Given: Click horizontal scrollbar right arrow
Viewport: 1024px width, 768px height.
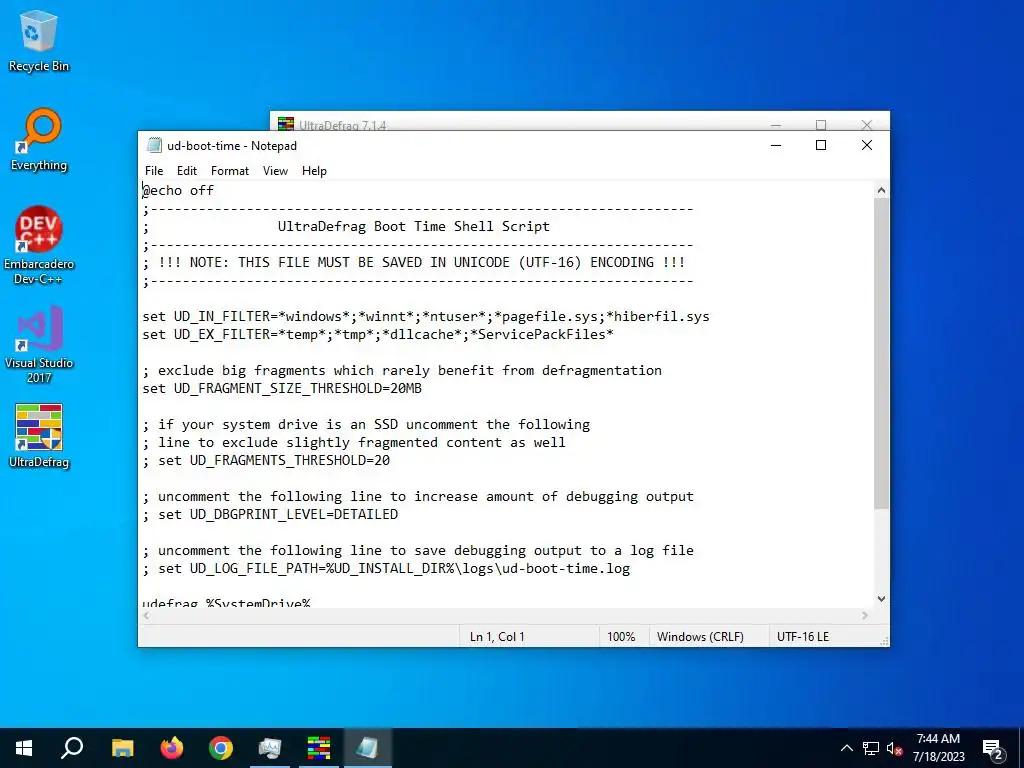Looking at the screenshot, I should click(x=865, y=615).
